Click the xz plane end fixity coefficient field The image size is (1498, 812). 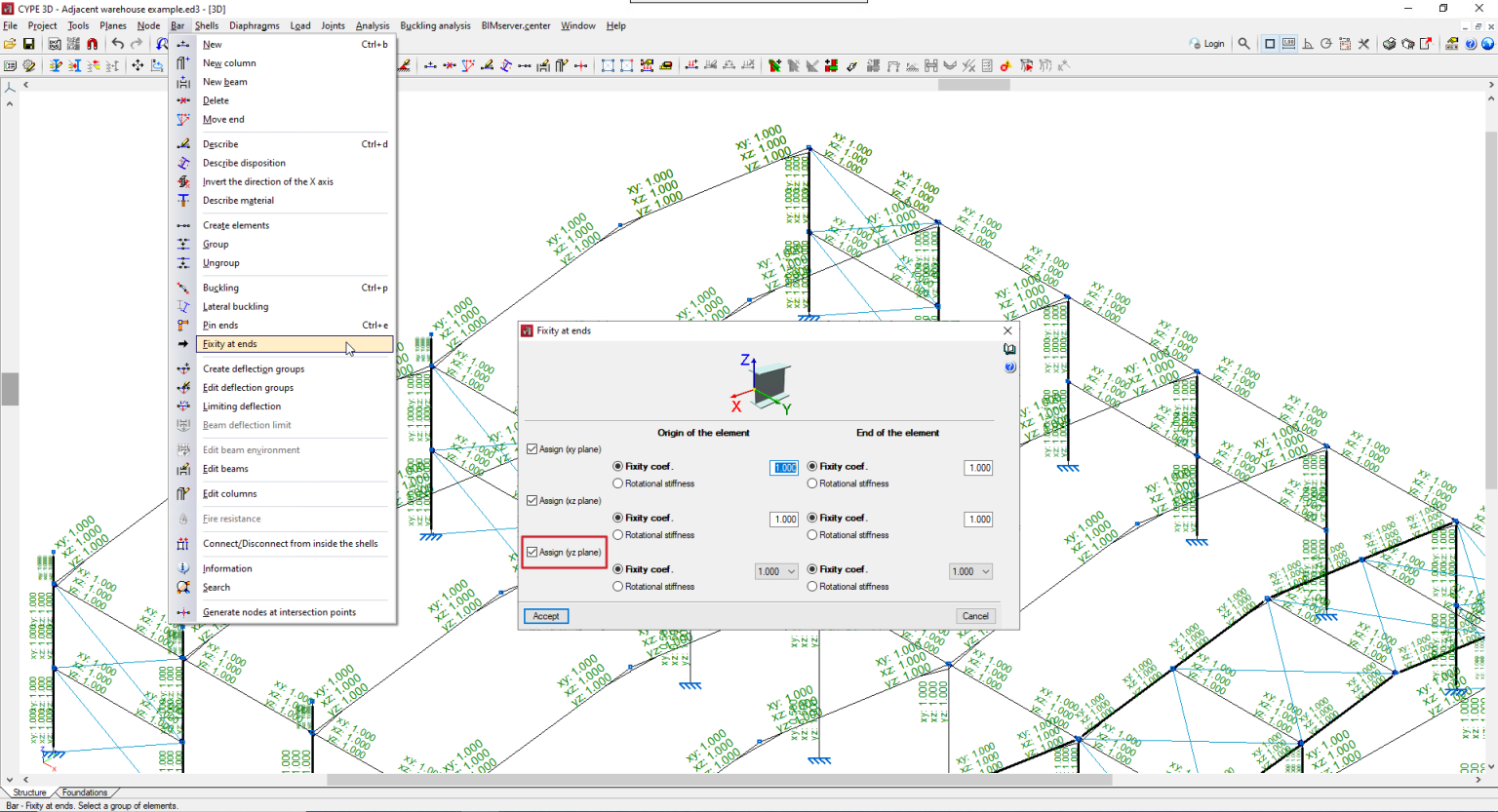point(978,520)
